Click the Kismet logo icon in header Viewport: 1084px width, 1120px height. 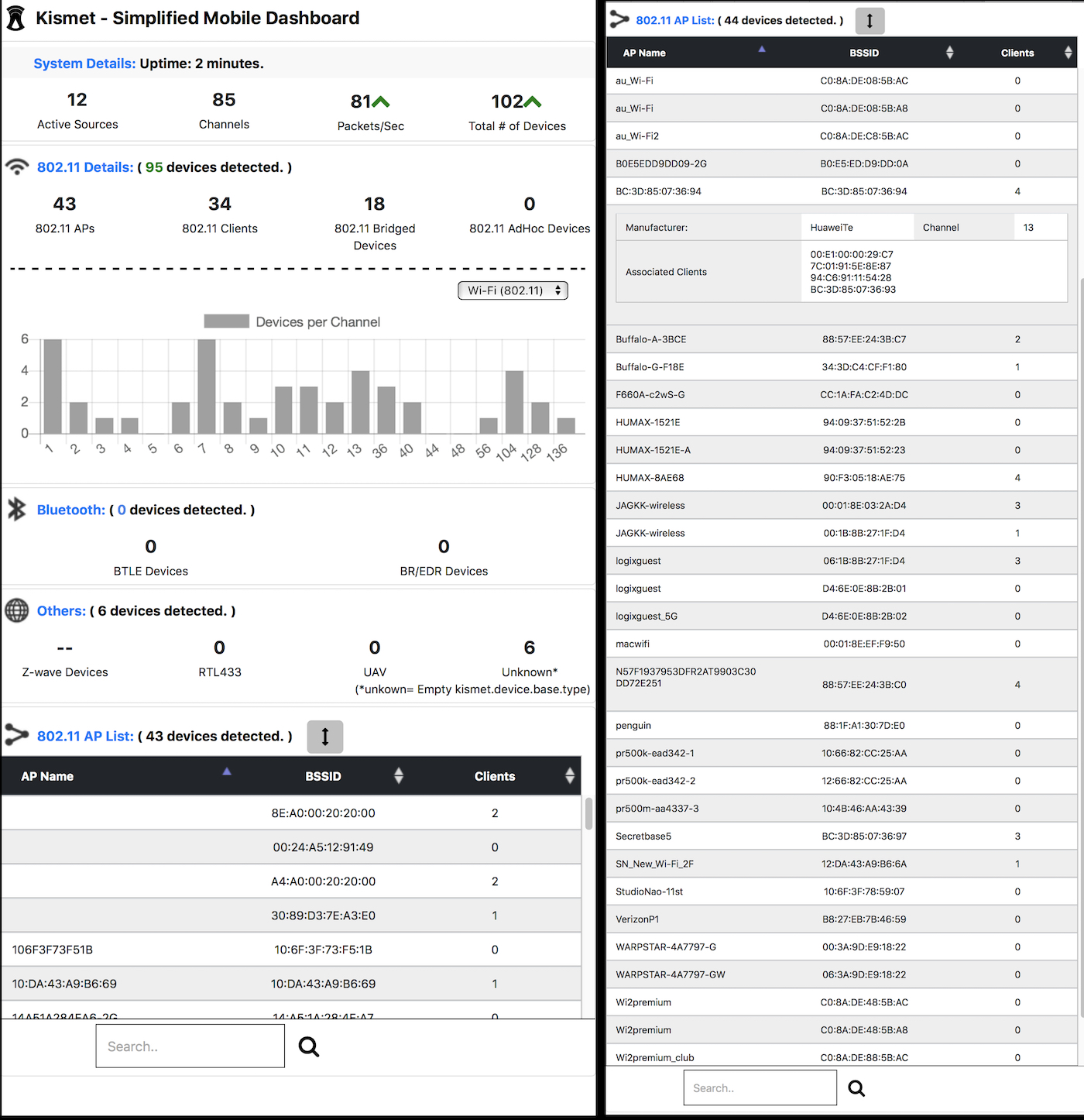coord(15,18)
